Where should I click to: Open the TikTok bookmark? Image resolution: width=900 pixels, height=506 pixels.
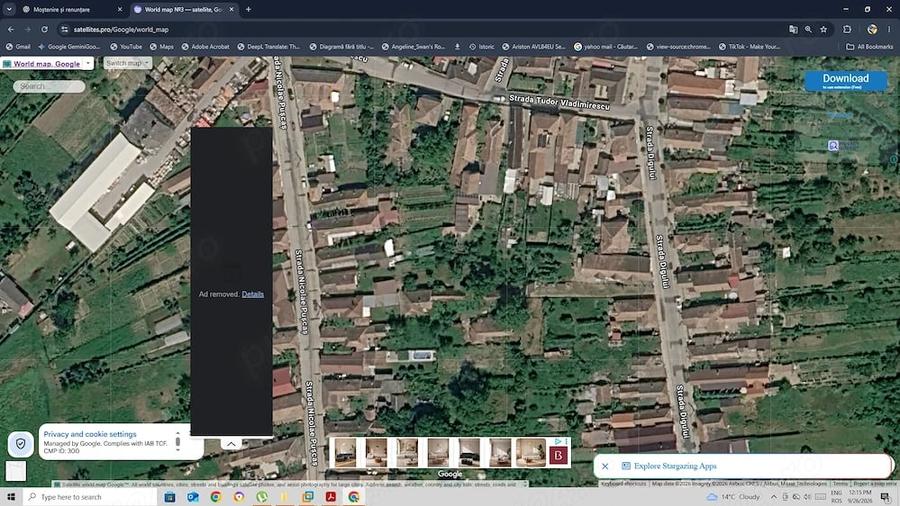pos(750,46)
